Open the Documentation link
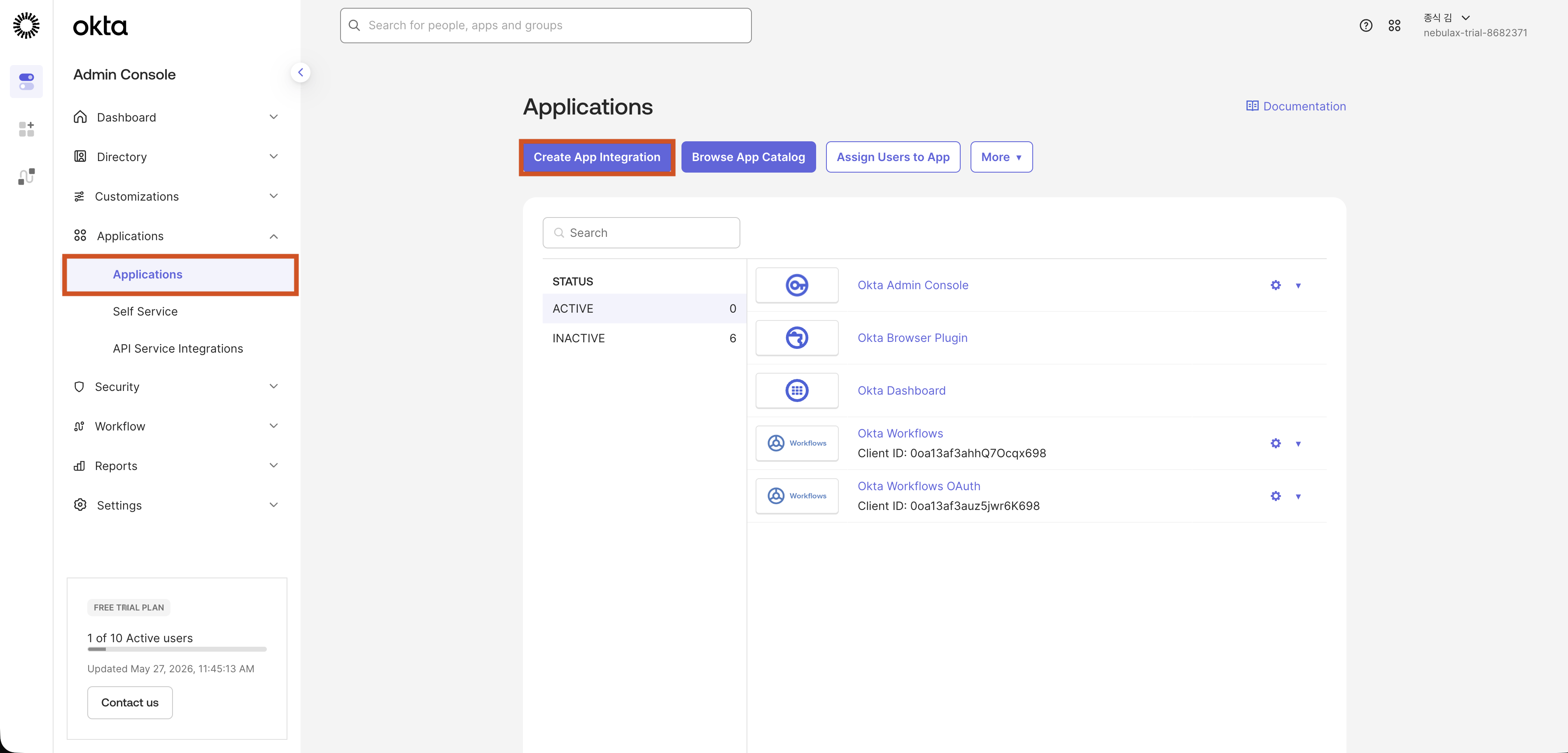The width and height of the screenshot is (1568, 753). pyautogui.click(x=1296, y=106)
